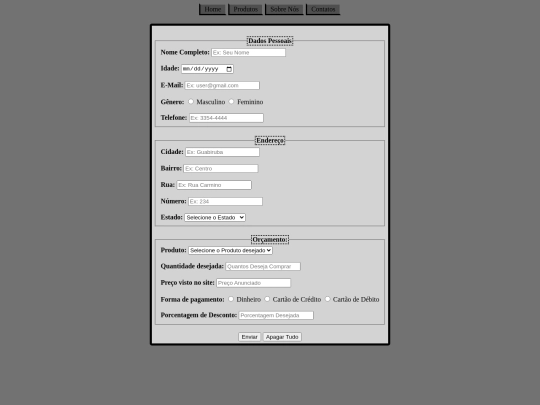Expand the Selecione o Produto desejado dropdown

[230, 250]
